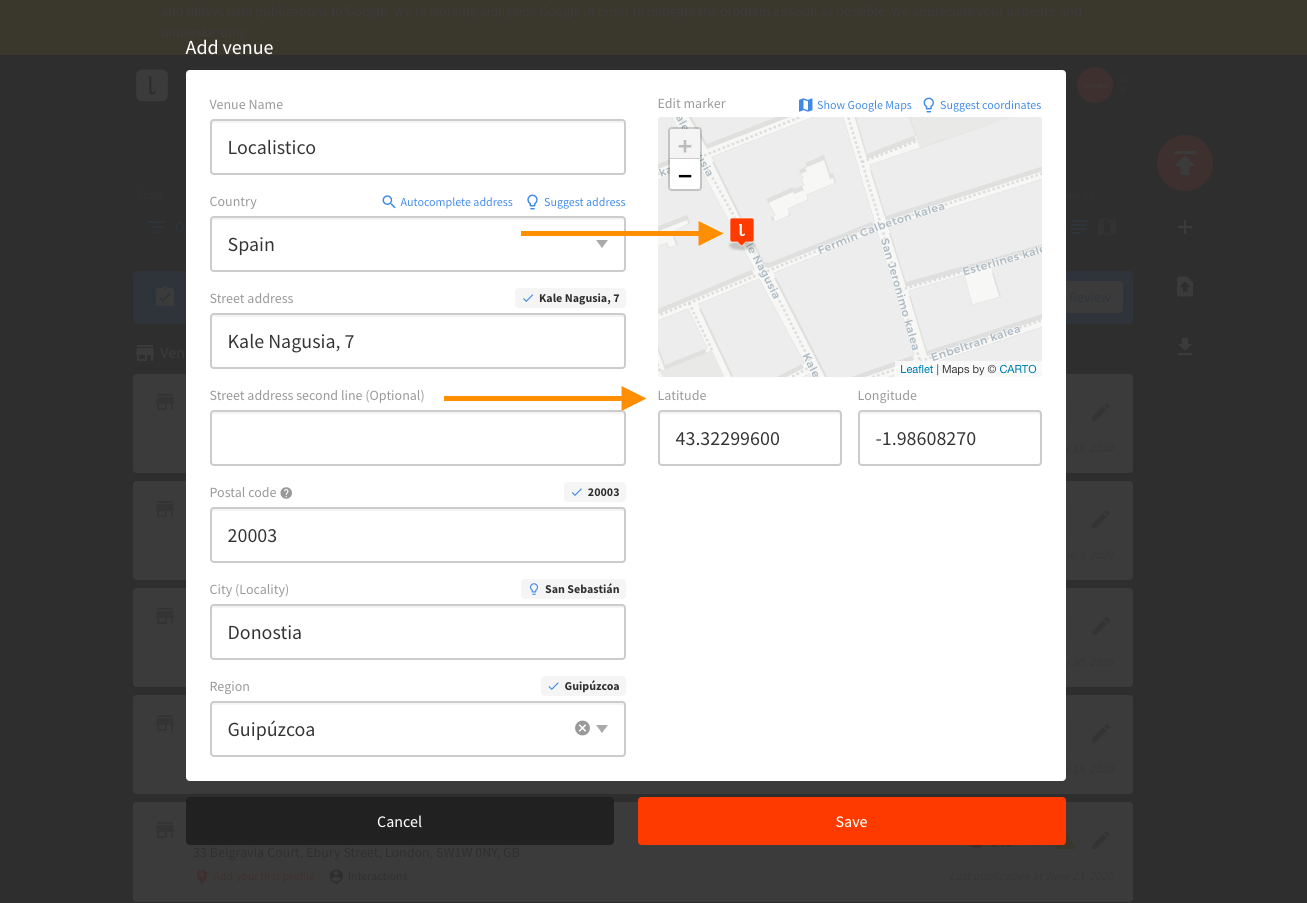
Task: Click the Save button
Action: tap(852, 821)
